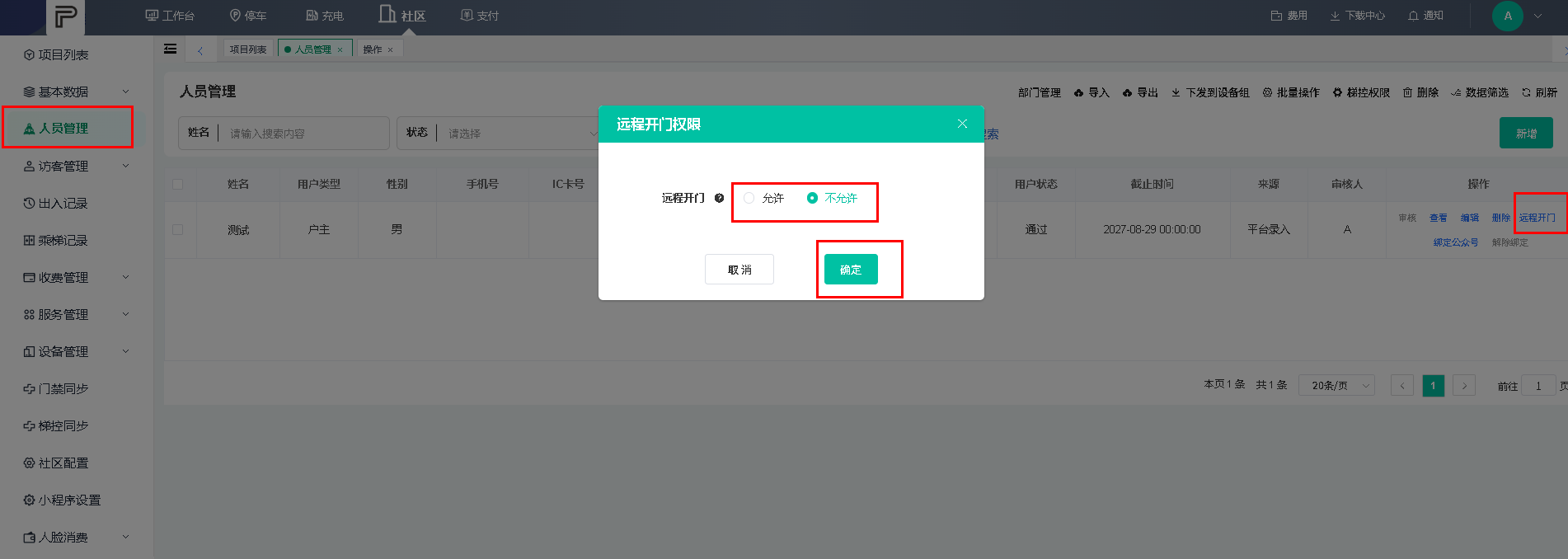Viewport: 1568px width, 559px height.
Task: Click the 新增 add button
Action: point(1526,133)
